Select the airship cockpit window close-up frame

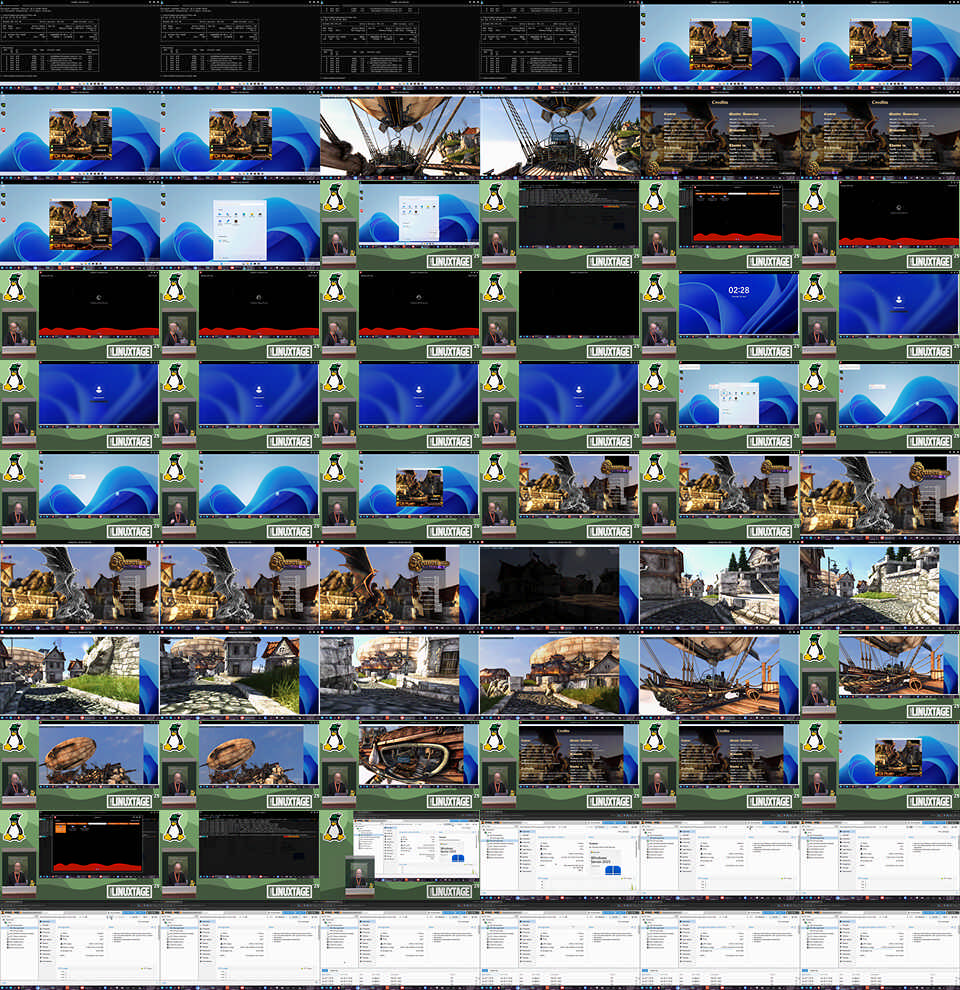[400, 765]
